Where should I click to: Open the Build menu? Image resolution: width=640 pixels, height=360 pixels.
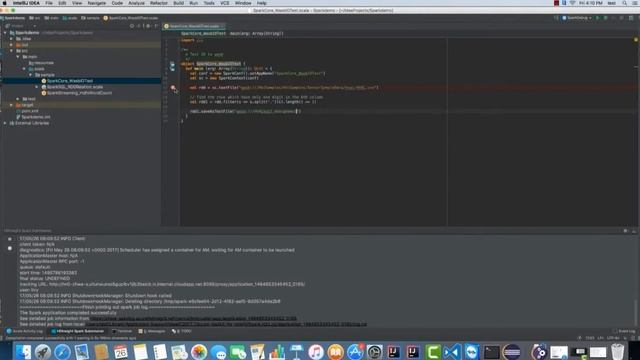pos(178,3)
